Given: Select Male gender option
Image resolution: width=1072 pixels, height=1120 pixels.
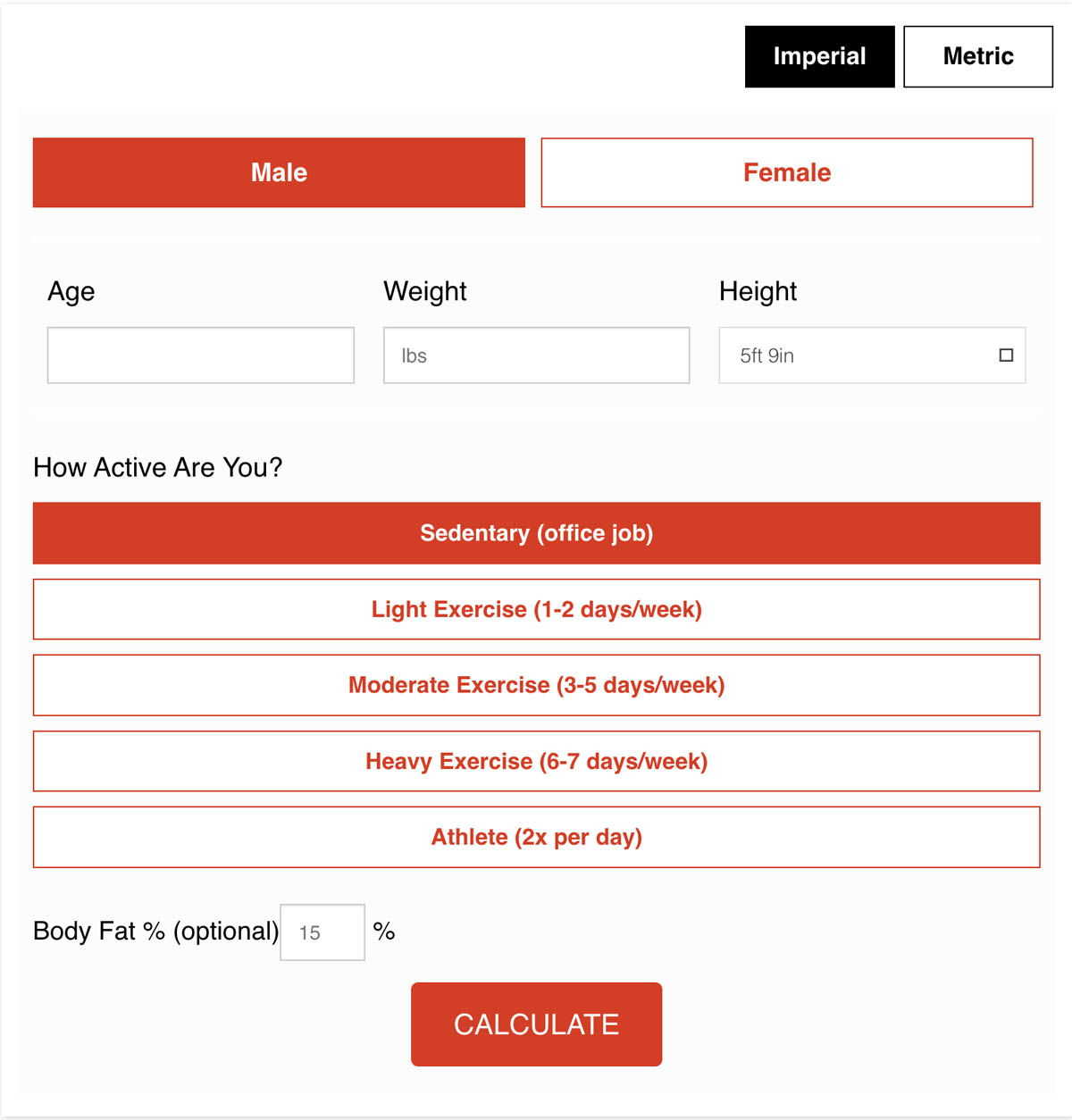Looking at the screenshot, I should [279, 172].
